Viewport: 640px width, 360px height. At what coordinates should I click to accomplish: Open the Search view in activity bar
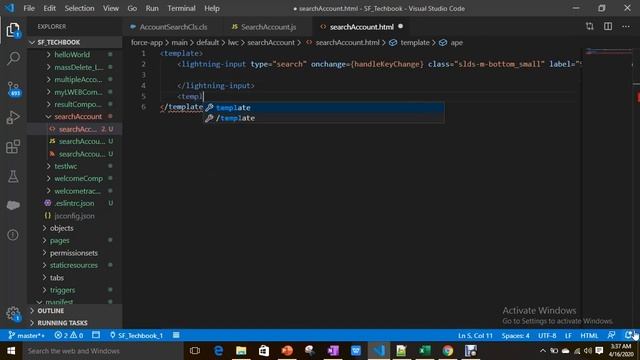13,58
